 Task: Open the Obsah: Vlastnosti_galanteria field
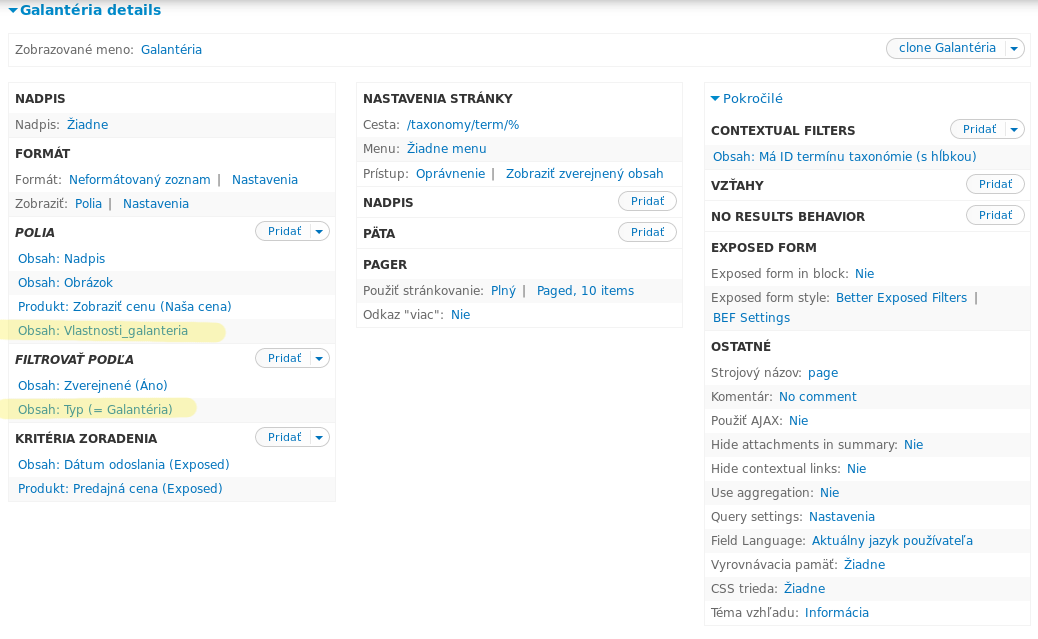(103, 331)
